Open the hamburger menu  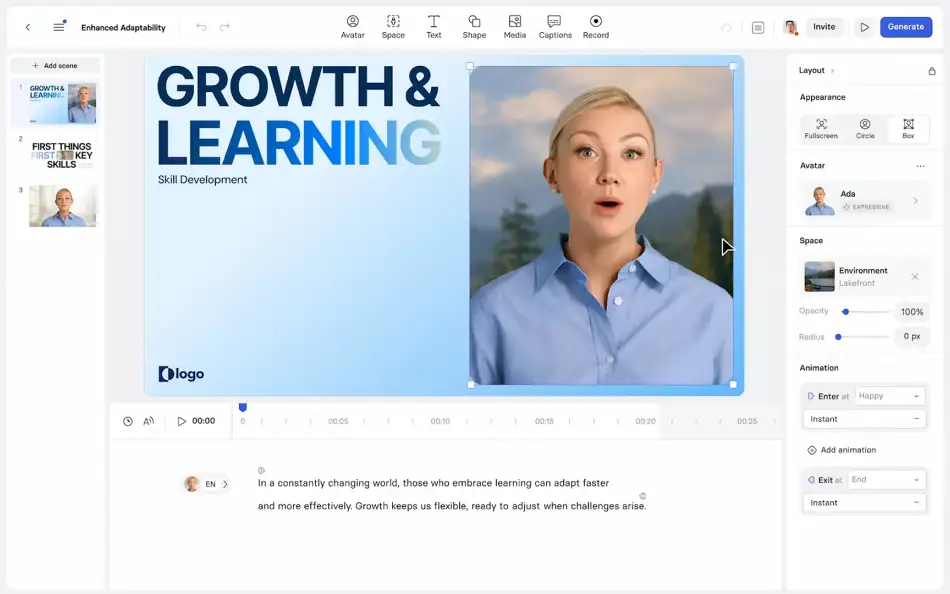[59, 27]
